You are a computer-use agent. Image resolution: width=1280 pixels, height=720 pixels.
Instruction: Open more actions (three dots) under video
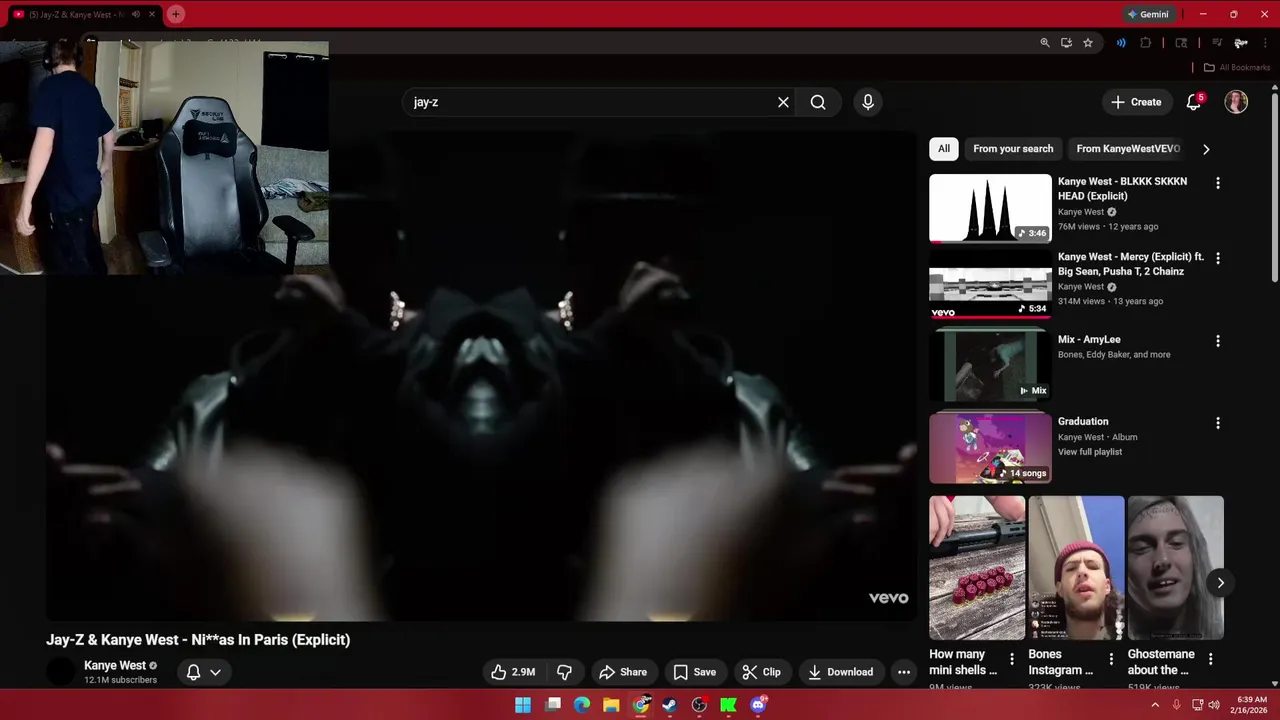point(904,672)
